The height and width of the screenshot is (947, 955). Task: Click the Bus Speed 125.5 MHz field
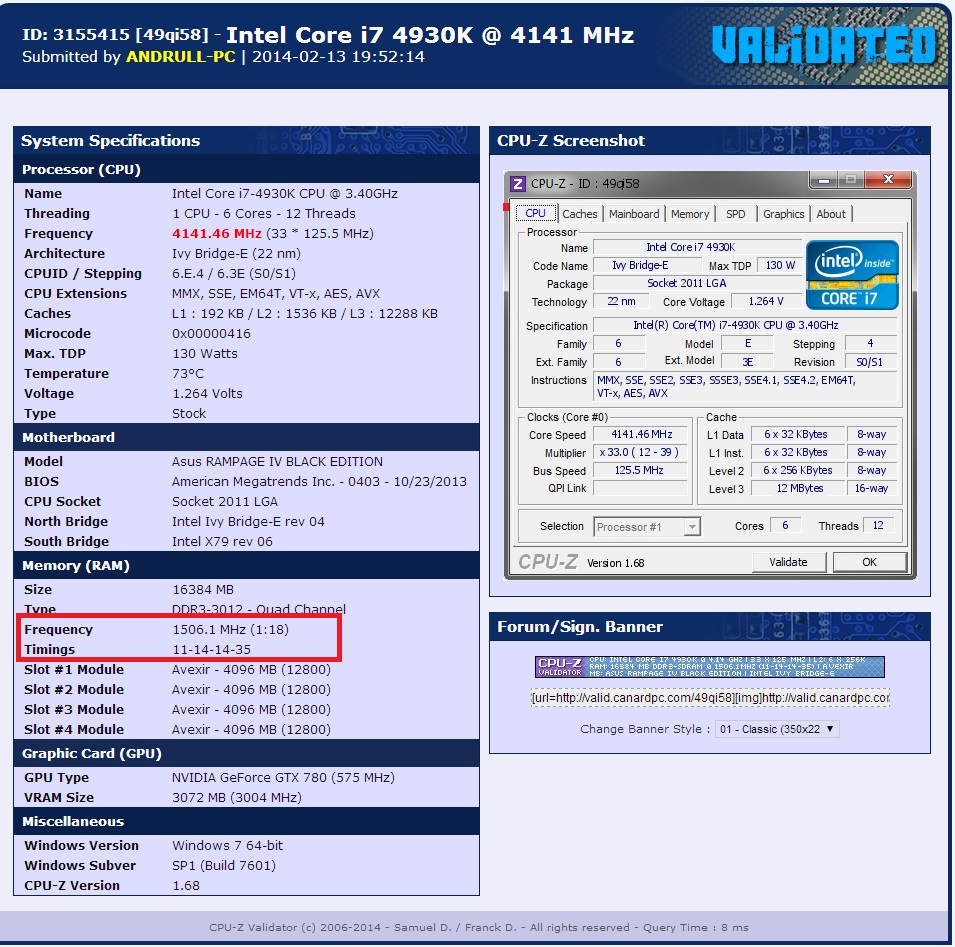coord(641,470)
